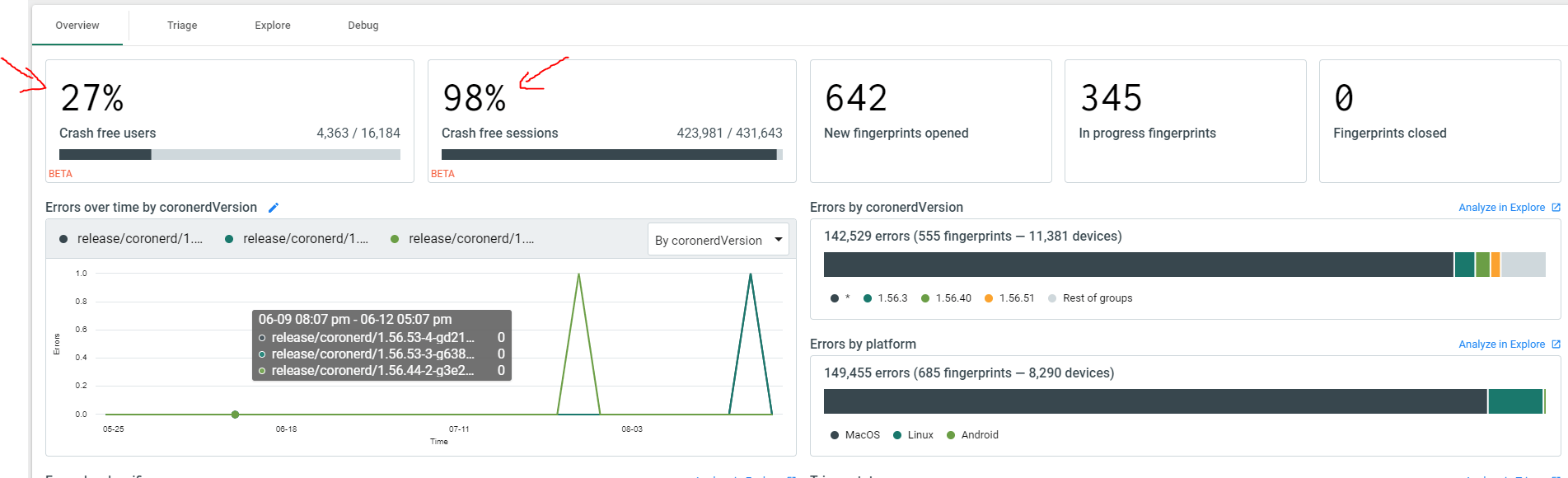Click Analyze in Explore for Errors by coronerdVersion
The height and width of the screenshot is (478, 1568).
[1501, 208]
